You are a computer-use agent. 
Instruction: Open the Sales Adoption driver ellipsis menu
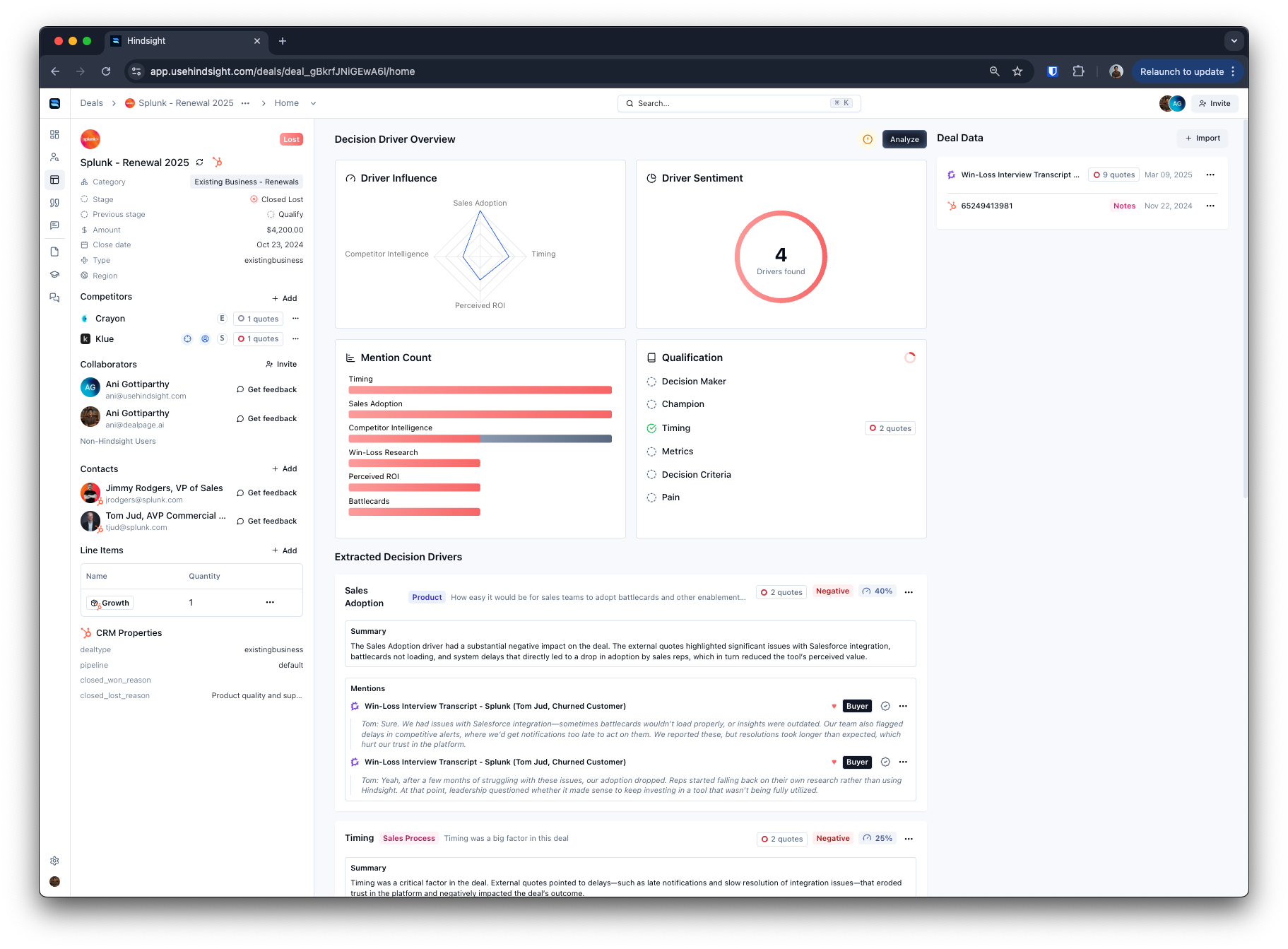tap(909, 592)
